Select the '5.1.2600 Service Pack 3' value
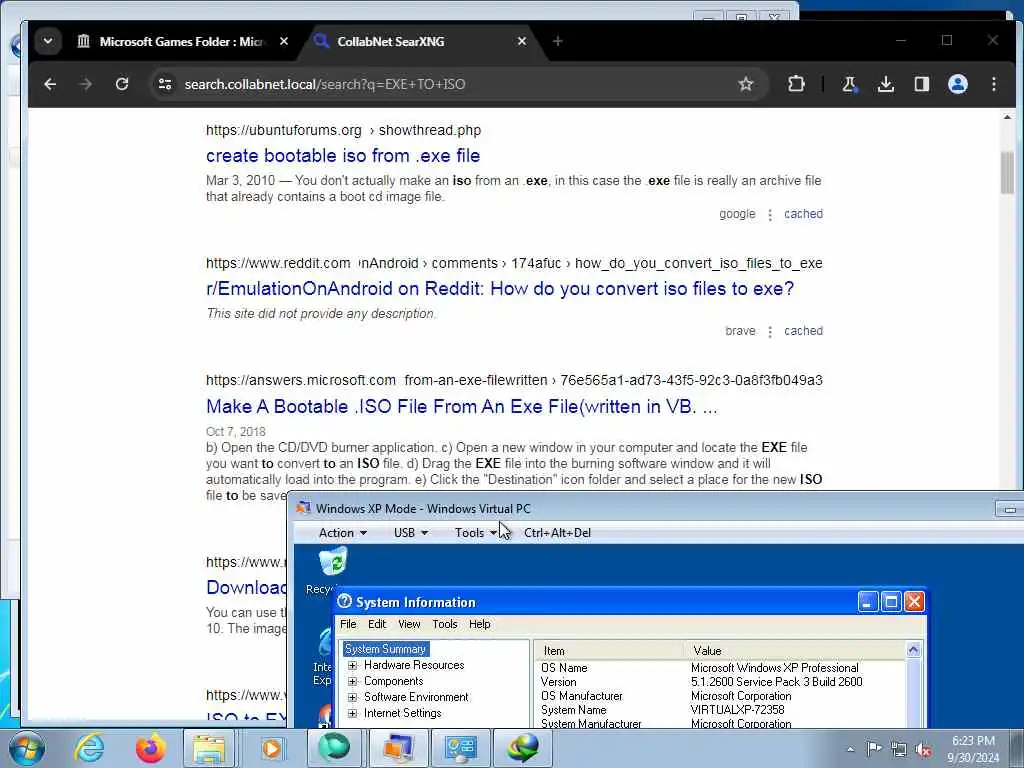This screenshot has width=1024, height=768. tap(776, 682)
